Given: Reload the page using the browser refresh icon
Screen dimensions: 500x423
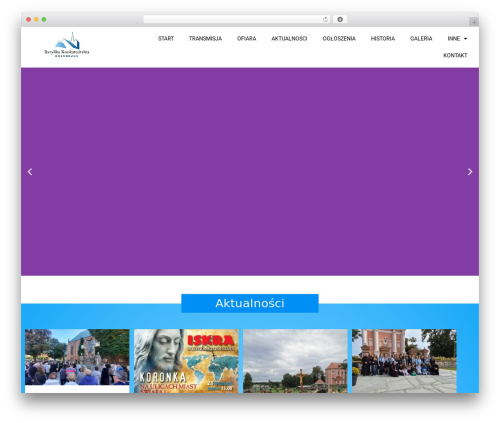Looking at the screenshot, I should (325, 20).
